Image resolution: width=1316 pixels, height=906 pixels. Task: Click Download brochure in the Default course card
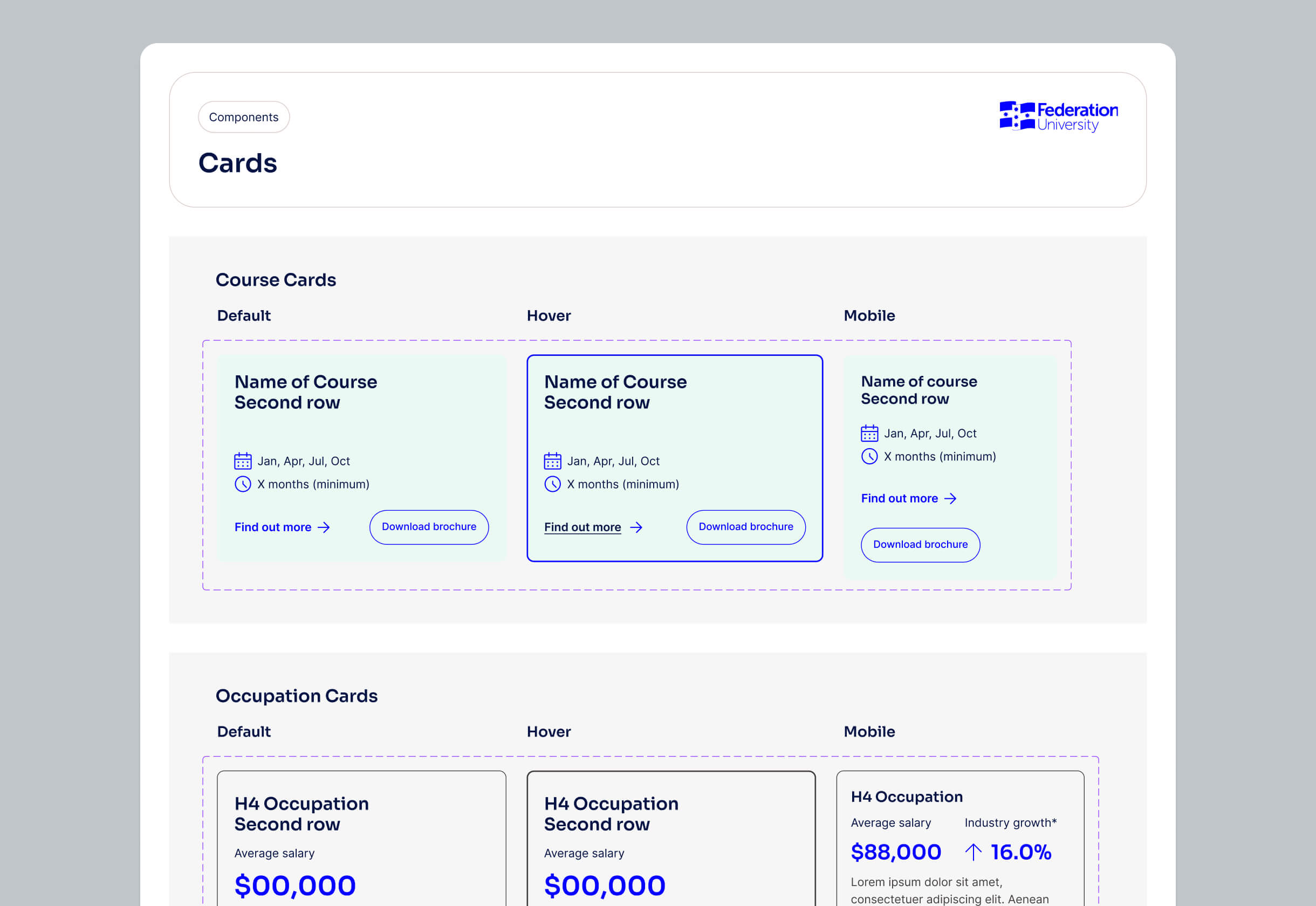point(429,527)
